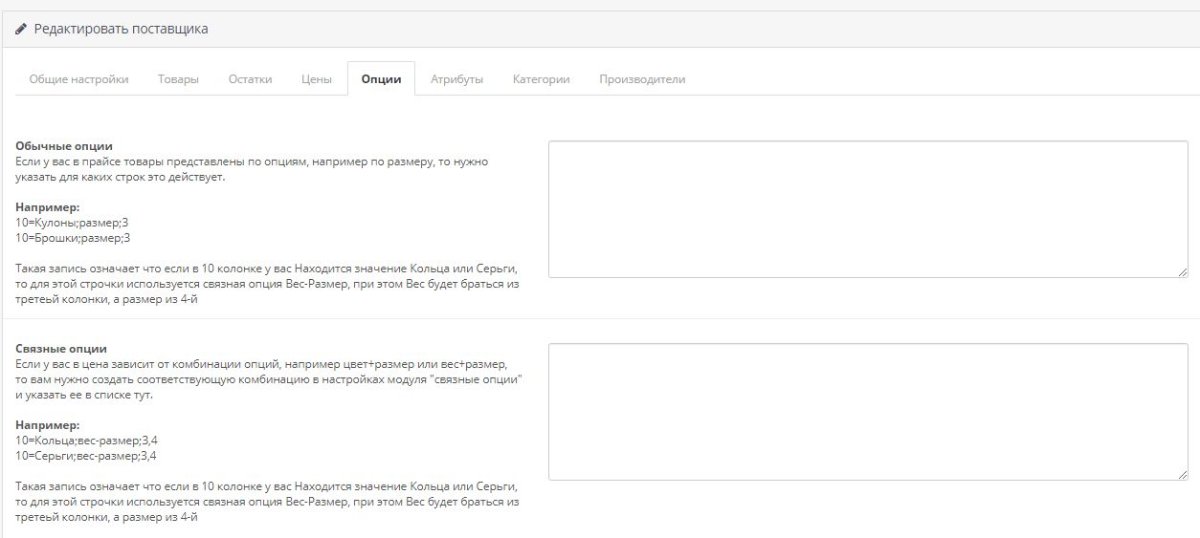The width and height of the screenshot is (1200, 538).
Task: Click the Связные опции section title
Action: tap(61, 349)
